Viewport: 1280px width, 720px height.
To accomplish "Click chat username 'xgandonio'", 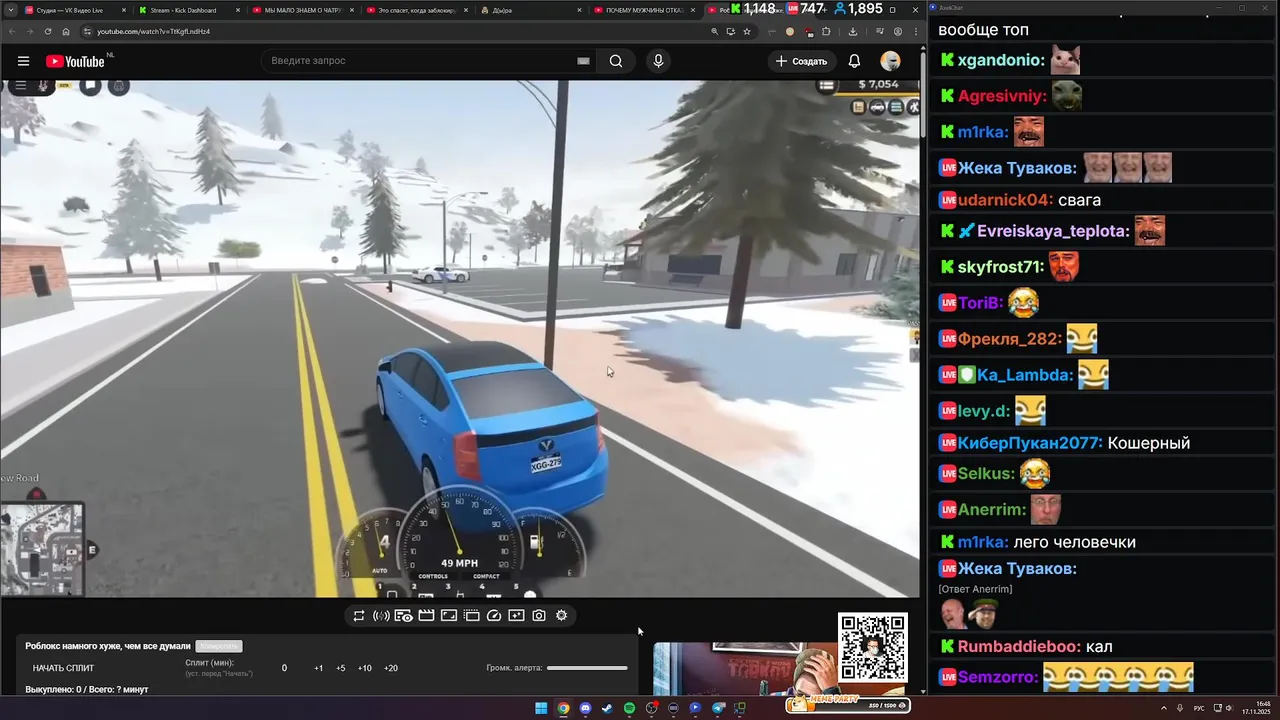I will point(1000,60).
